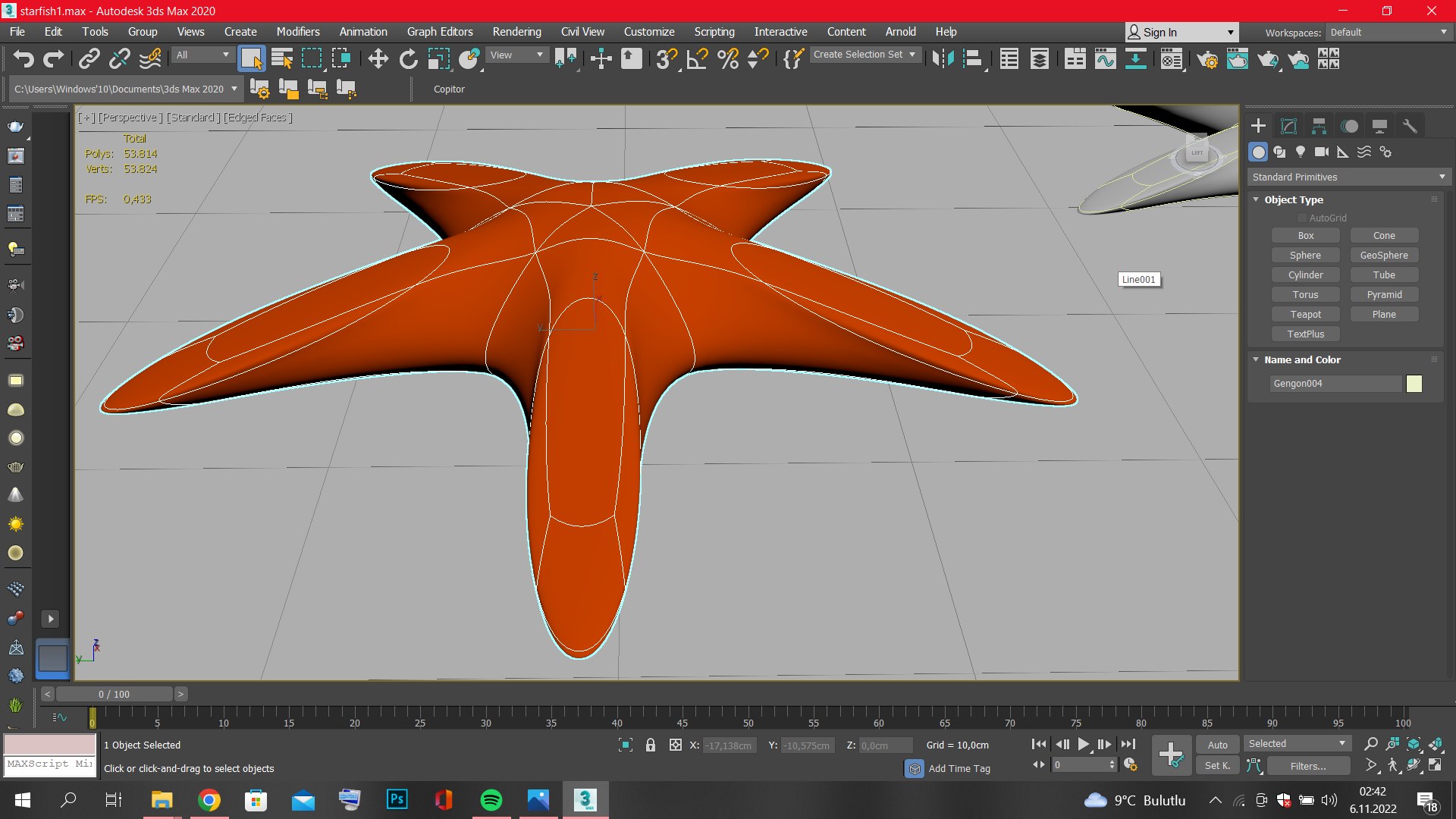
Task: Activate Select and Scale tool
Action: pyautogui.click(x=439, y=58)
